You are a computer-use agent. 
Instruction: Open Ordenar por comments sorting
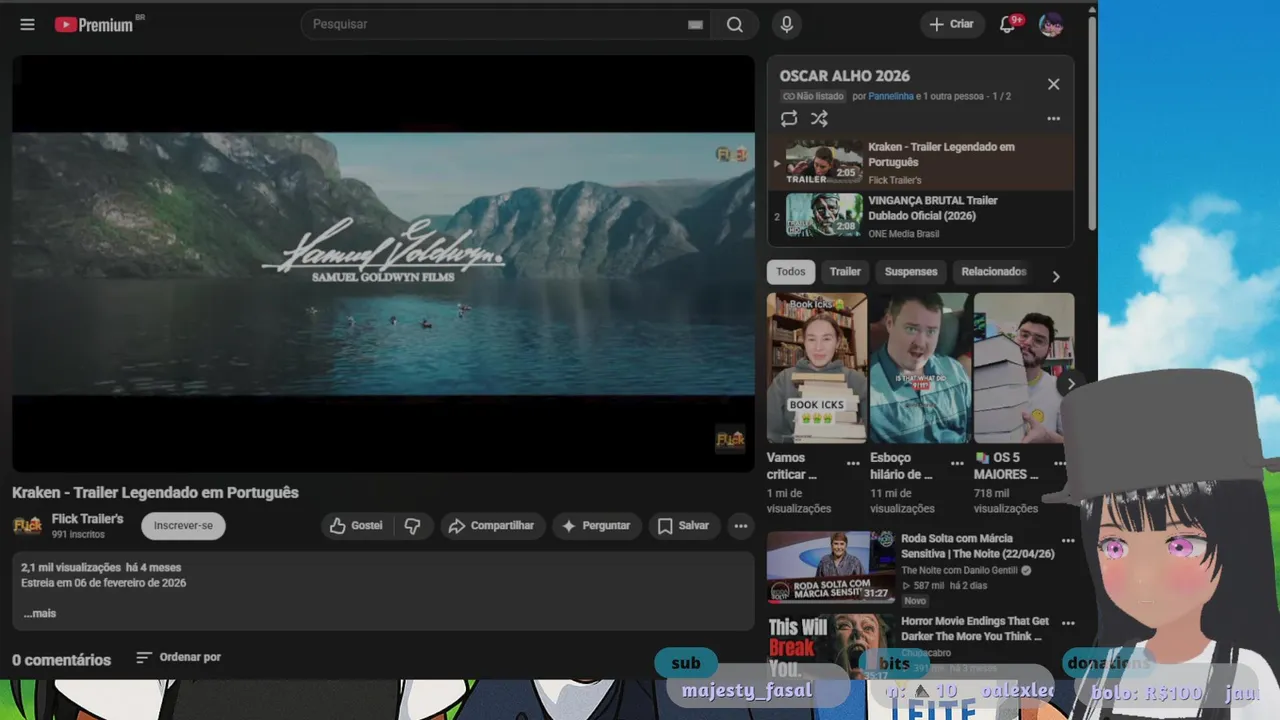click(x=179, y=657)
